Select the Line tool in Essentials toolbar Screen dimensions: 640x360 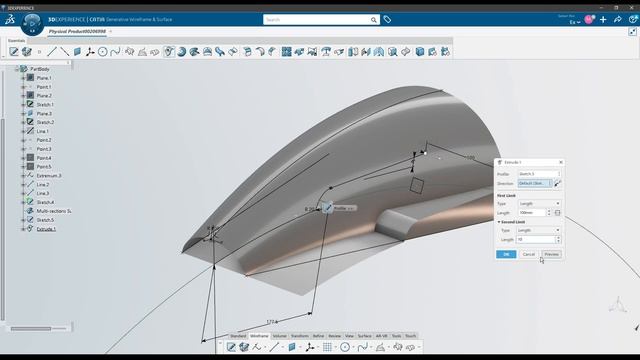(52, 52)
